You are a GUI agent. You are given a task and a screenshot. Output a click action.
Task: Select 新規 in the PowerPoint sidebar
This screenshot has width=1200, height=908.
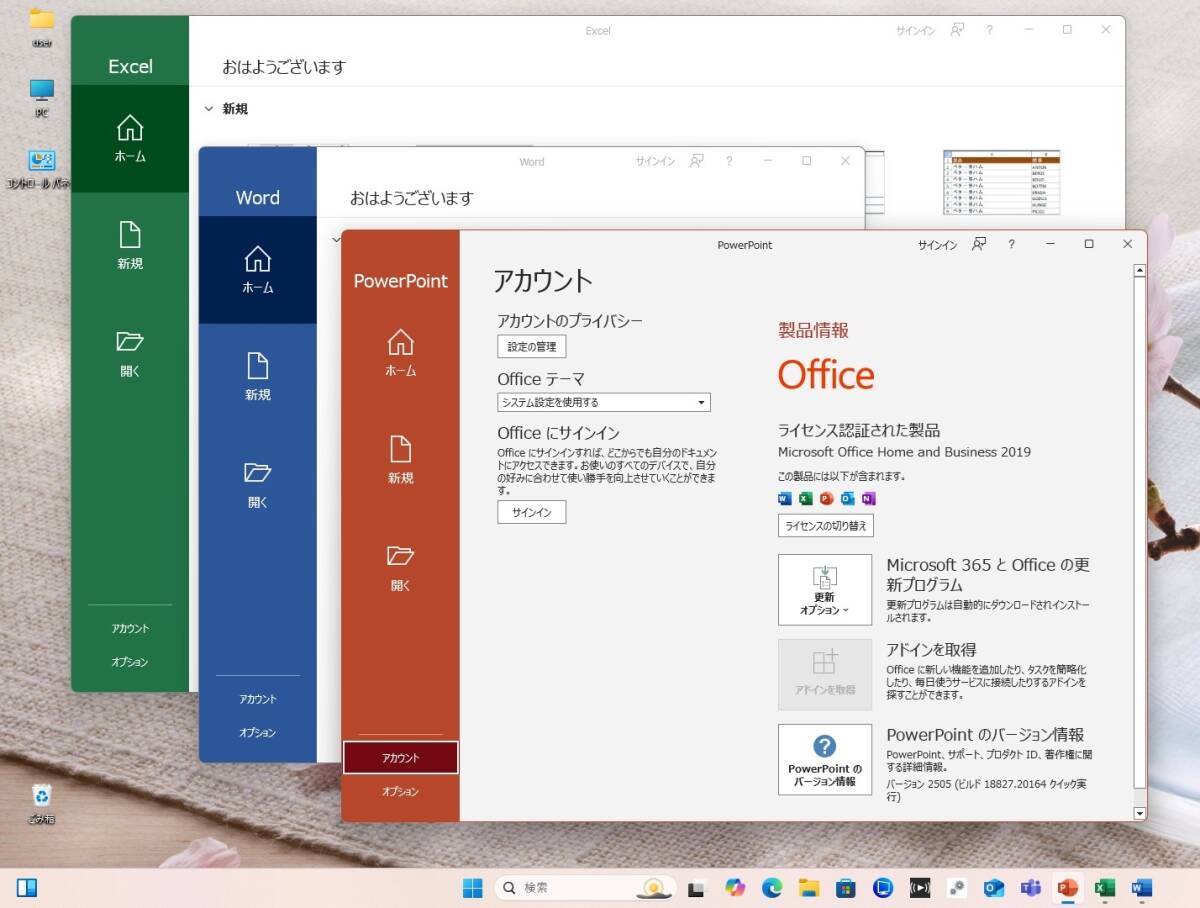point(400,461)
